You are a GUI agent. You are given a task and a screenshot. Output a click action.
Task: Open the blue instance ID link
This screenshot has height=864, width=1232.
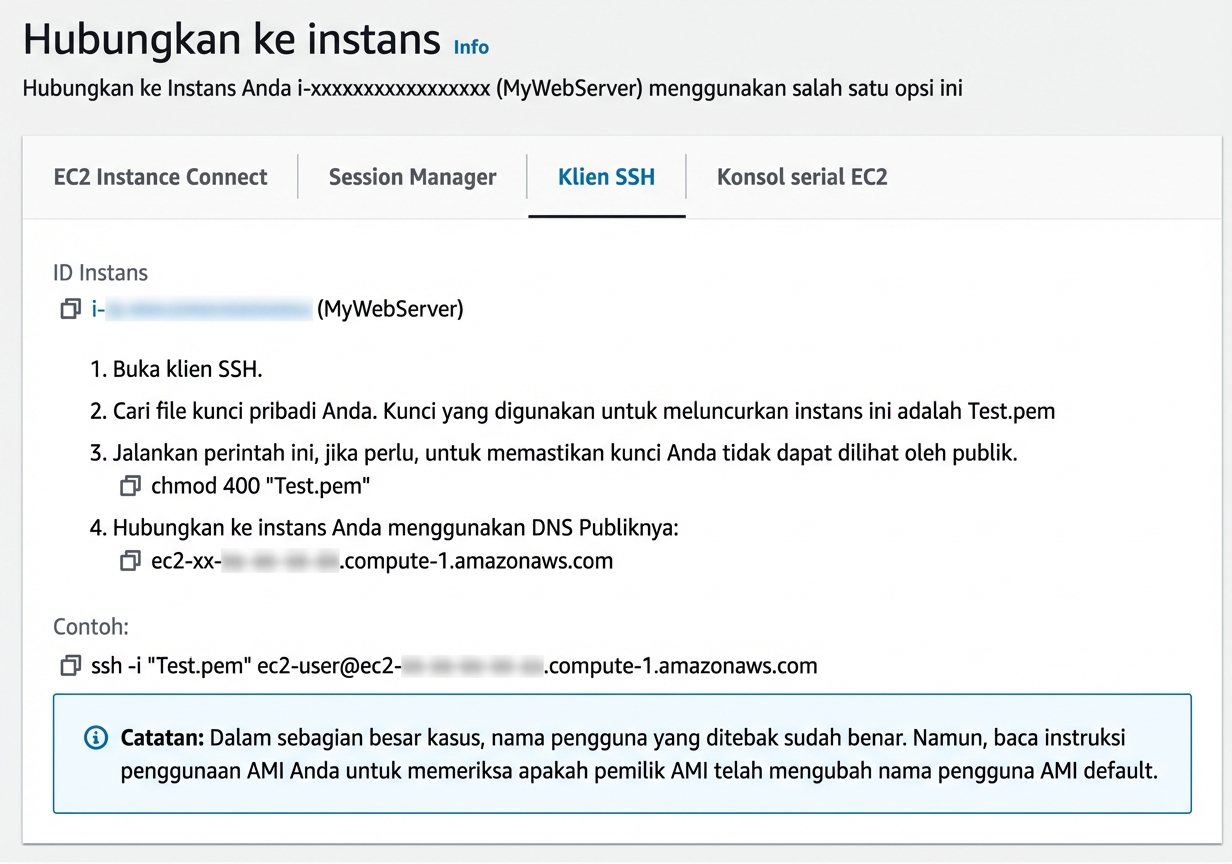pyautogui.click(x=200, y=309)
